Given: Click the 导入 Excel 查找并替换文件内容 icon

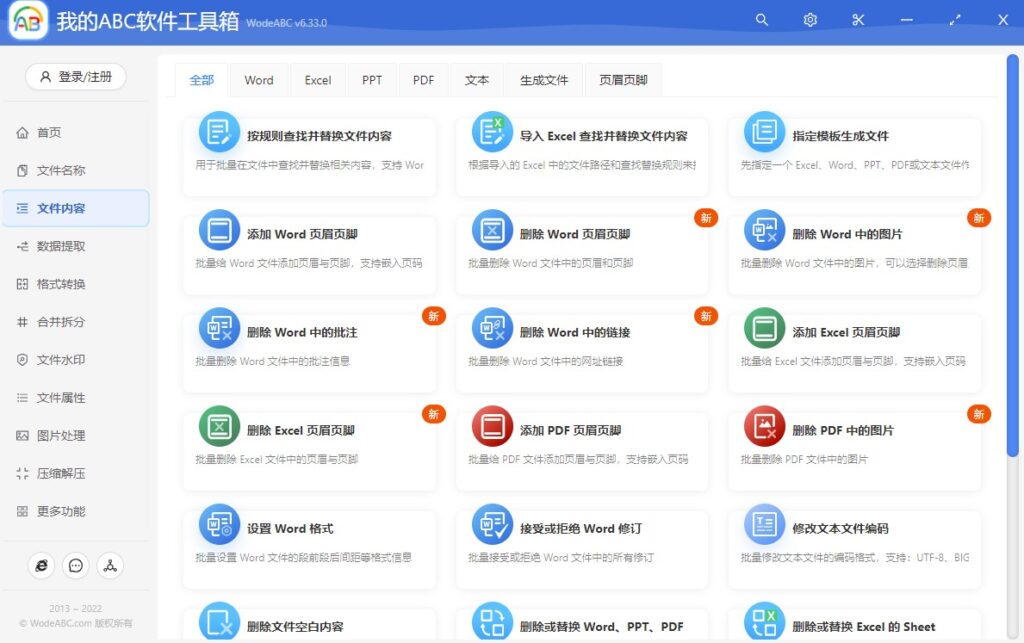Looking at the screenshot, I should (491, 132).
